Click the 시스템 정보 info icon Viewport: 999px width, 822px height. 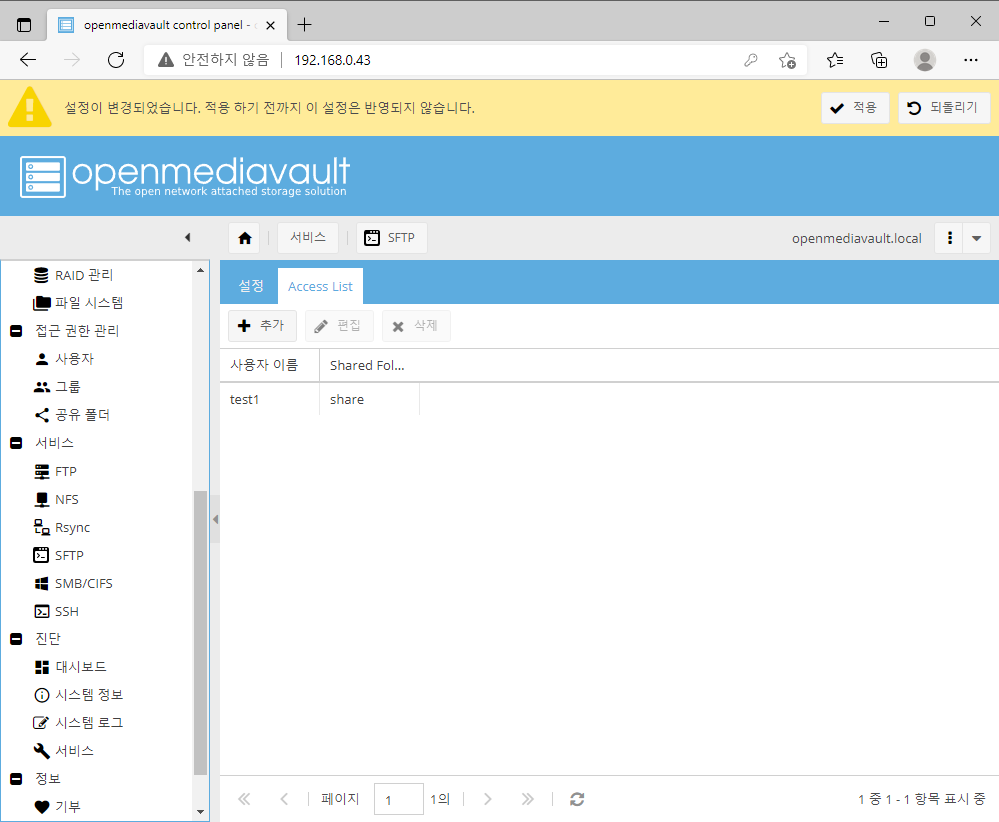41,695
